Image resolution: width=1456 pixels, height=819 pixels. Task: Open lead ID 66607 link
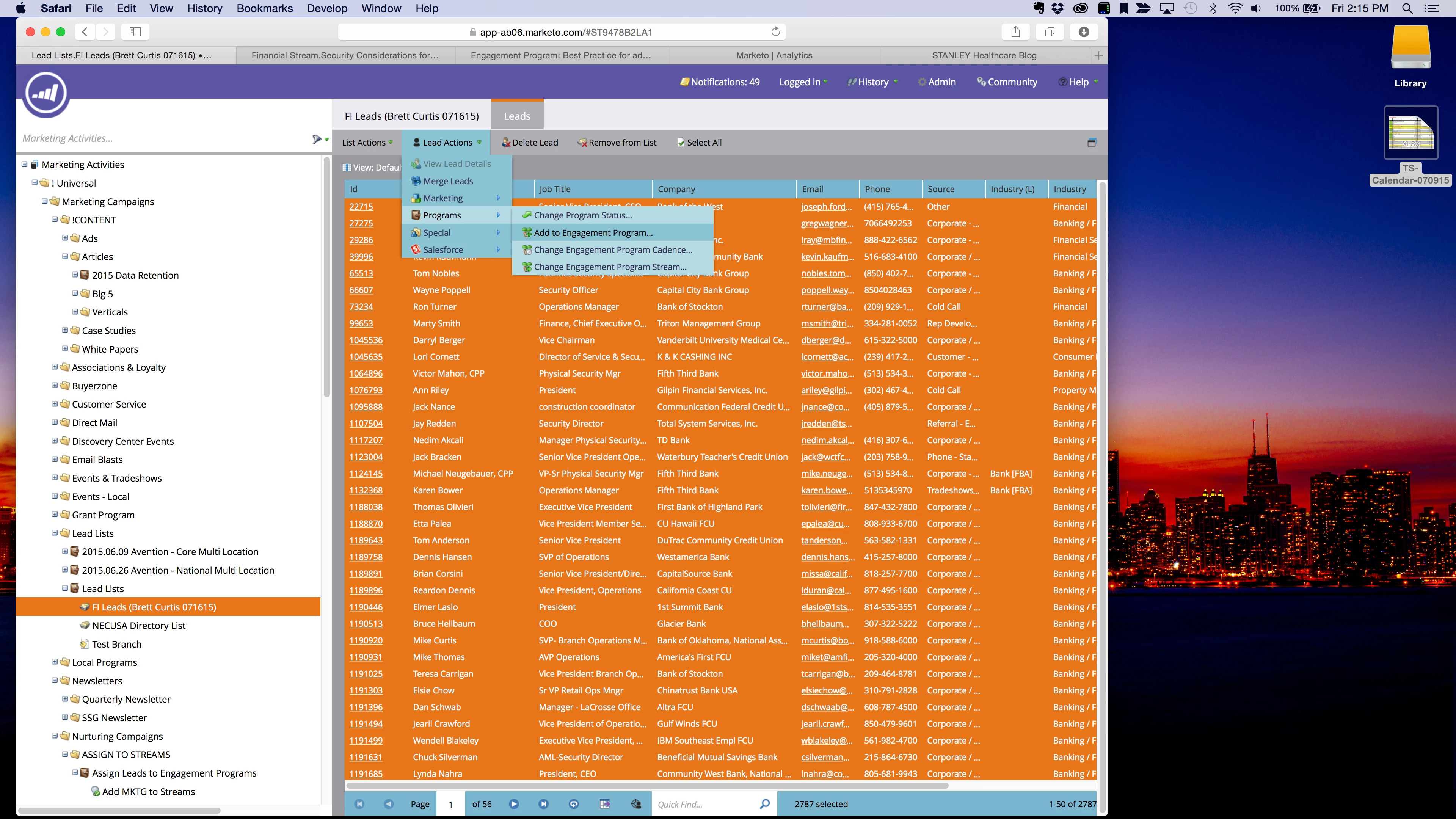point(361,290)
